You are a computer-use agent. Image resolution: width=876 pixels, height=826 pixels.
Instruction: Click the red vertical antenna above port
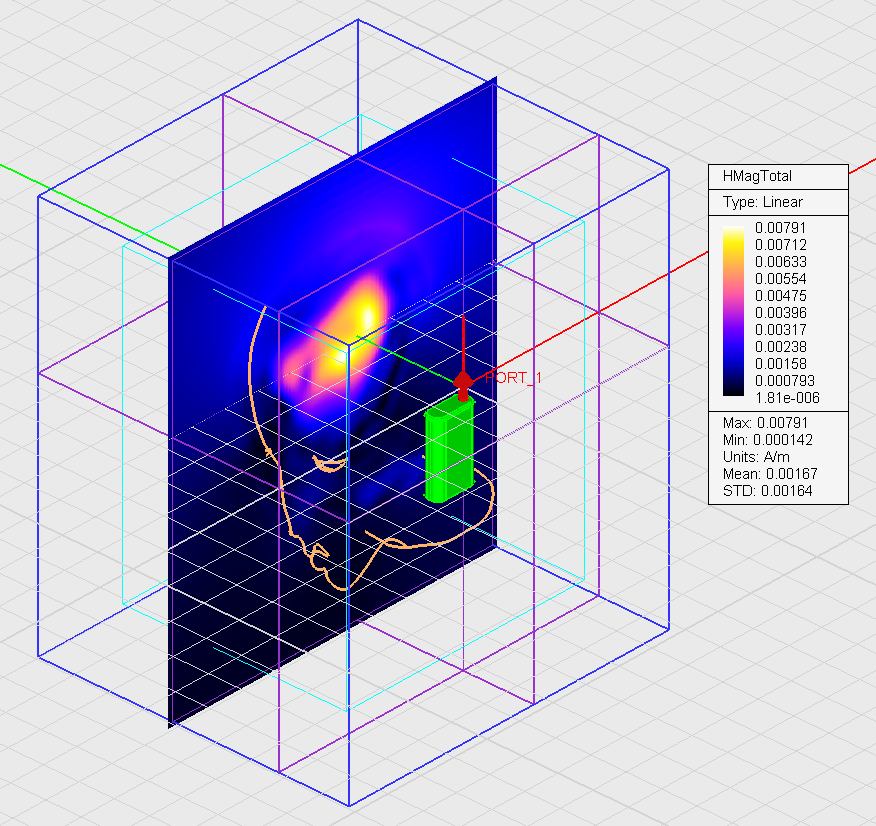pos(463,345)
